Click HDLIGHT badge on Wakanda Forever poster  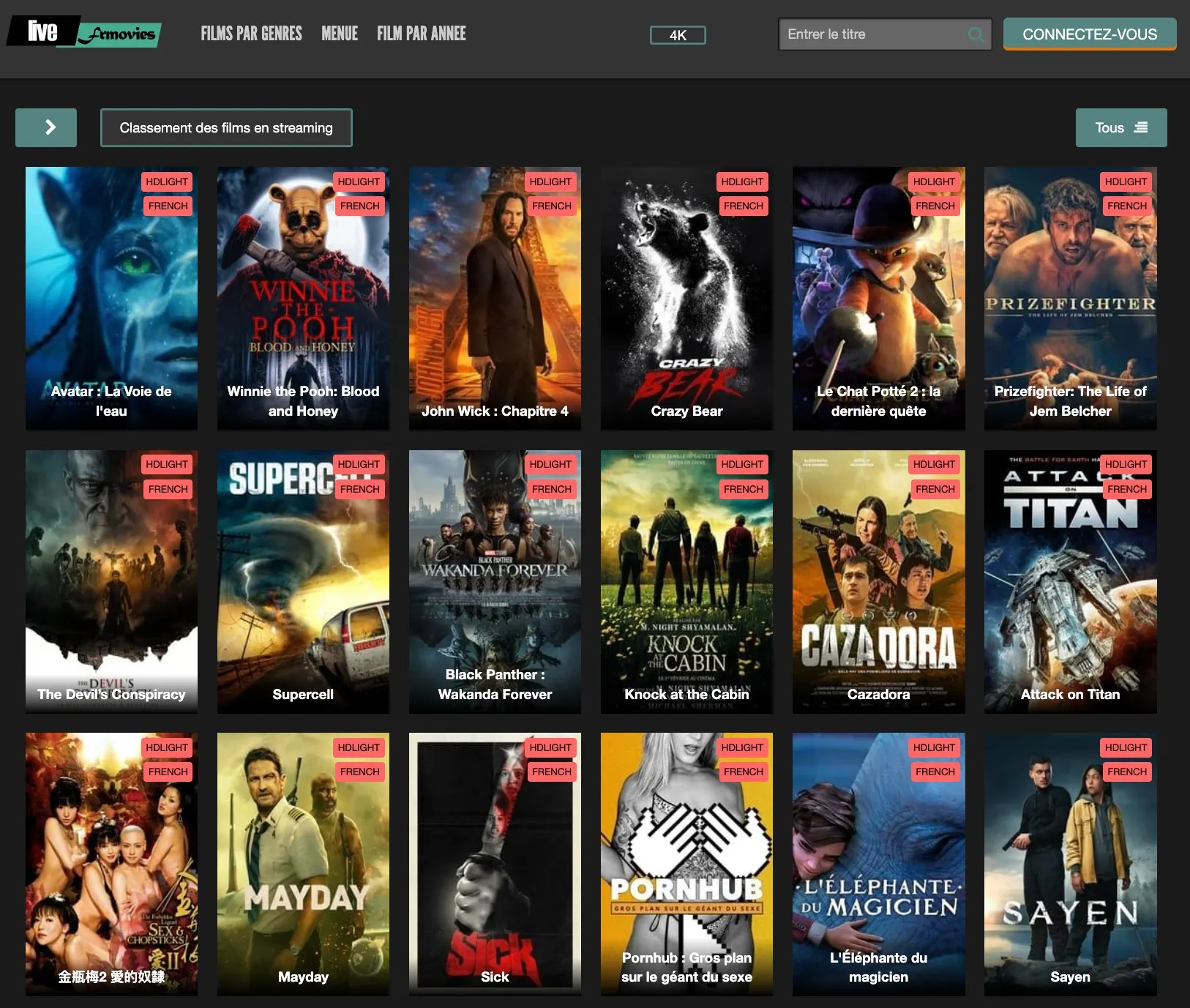coord(550,464)
